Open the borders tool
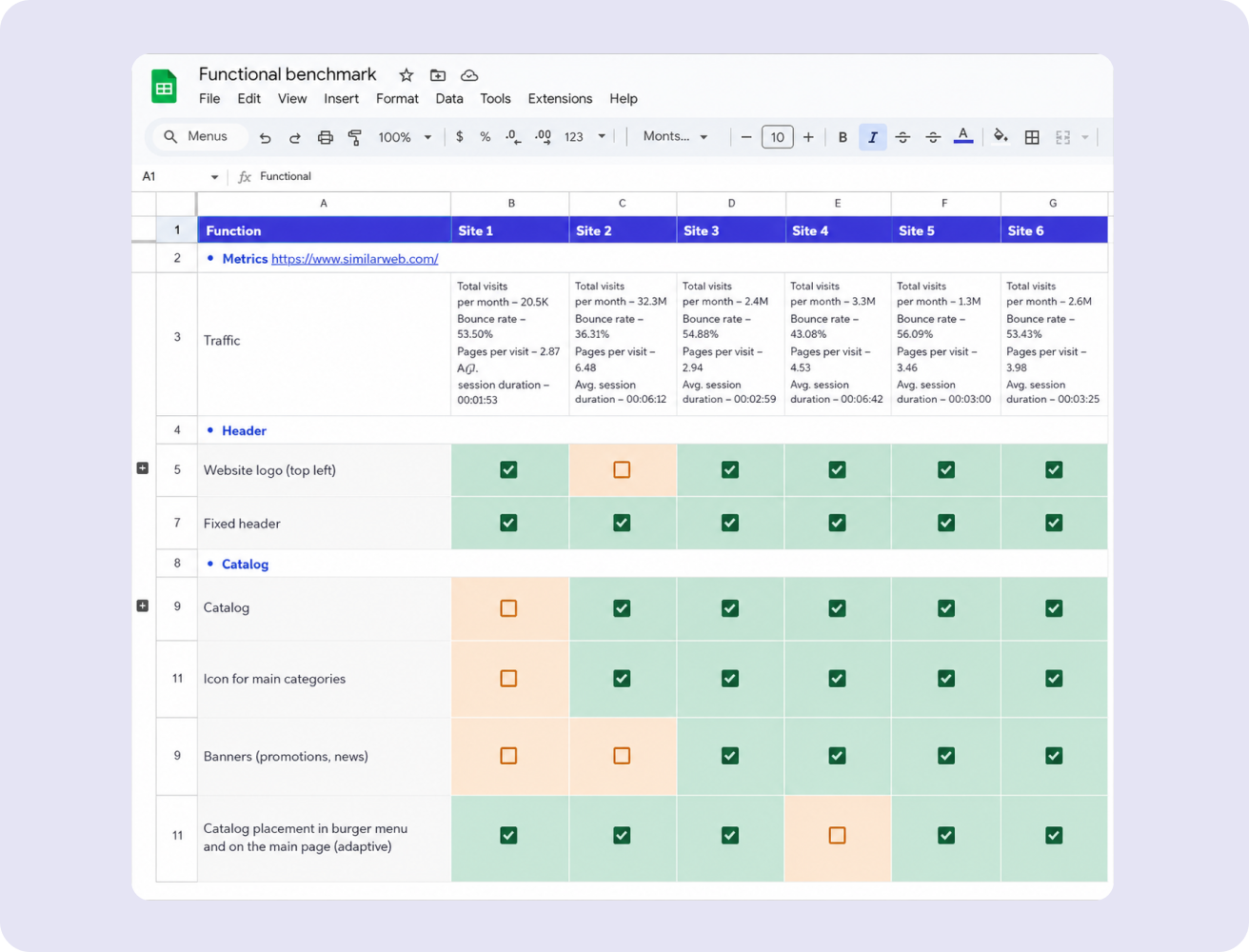The image size is (1249, 952). 1032,138
